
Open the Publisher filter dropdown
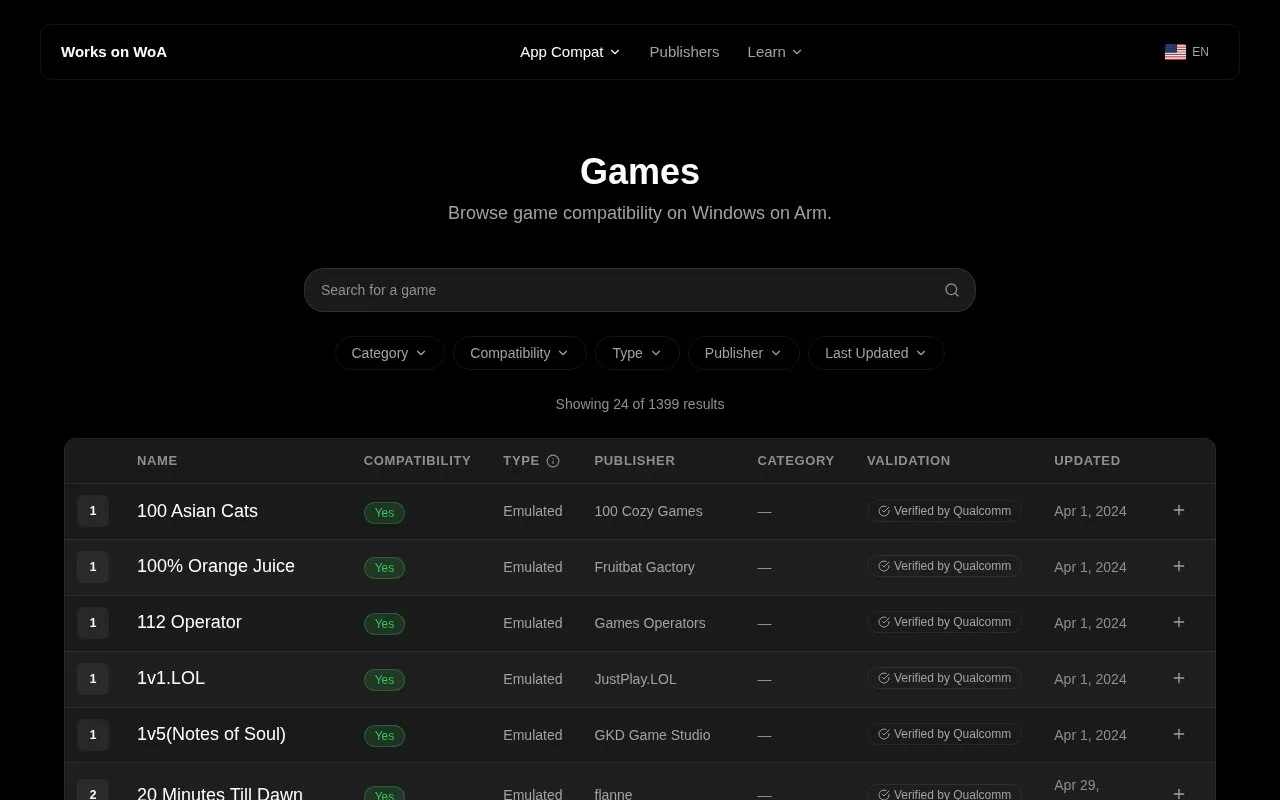(744, 353)
